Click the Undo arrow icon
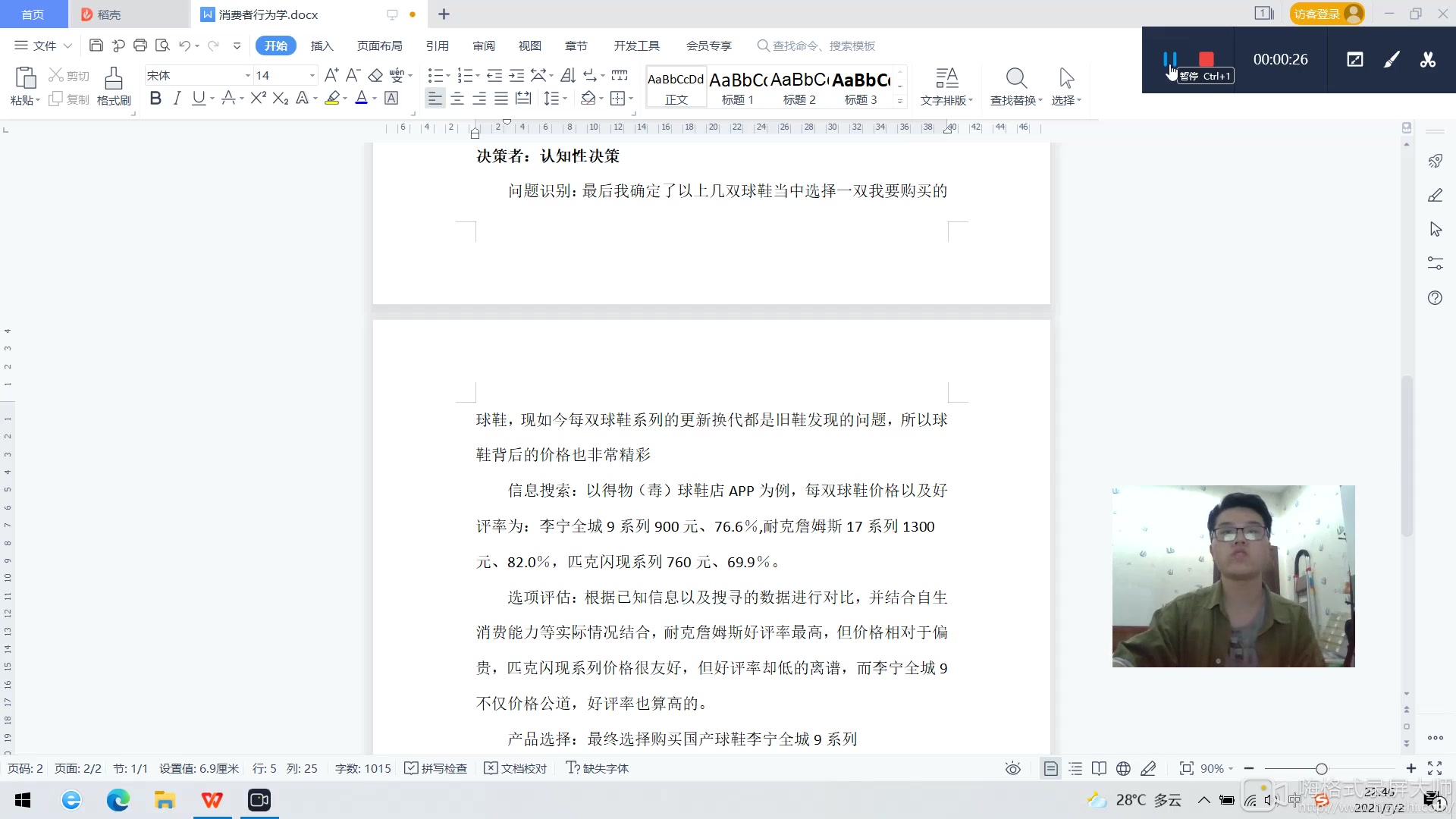1456x819 pixels. tap(184, 45)
